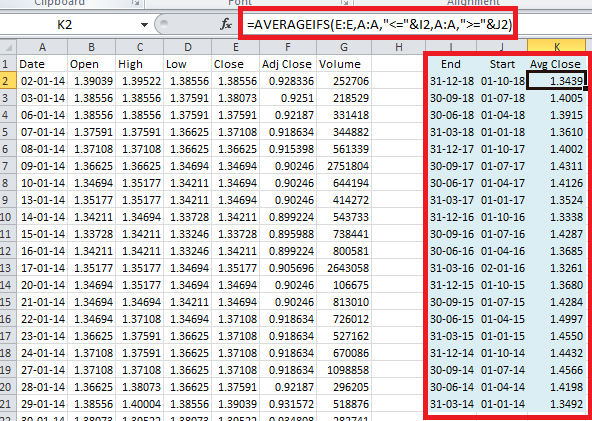Select Start date cell 01-07-17
Viewport: 592px width, 421px height.
coord(502,166)
